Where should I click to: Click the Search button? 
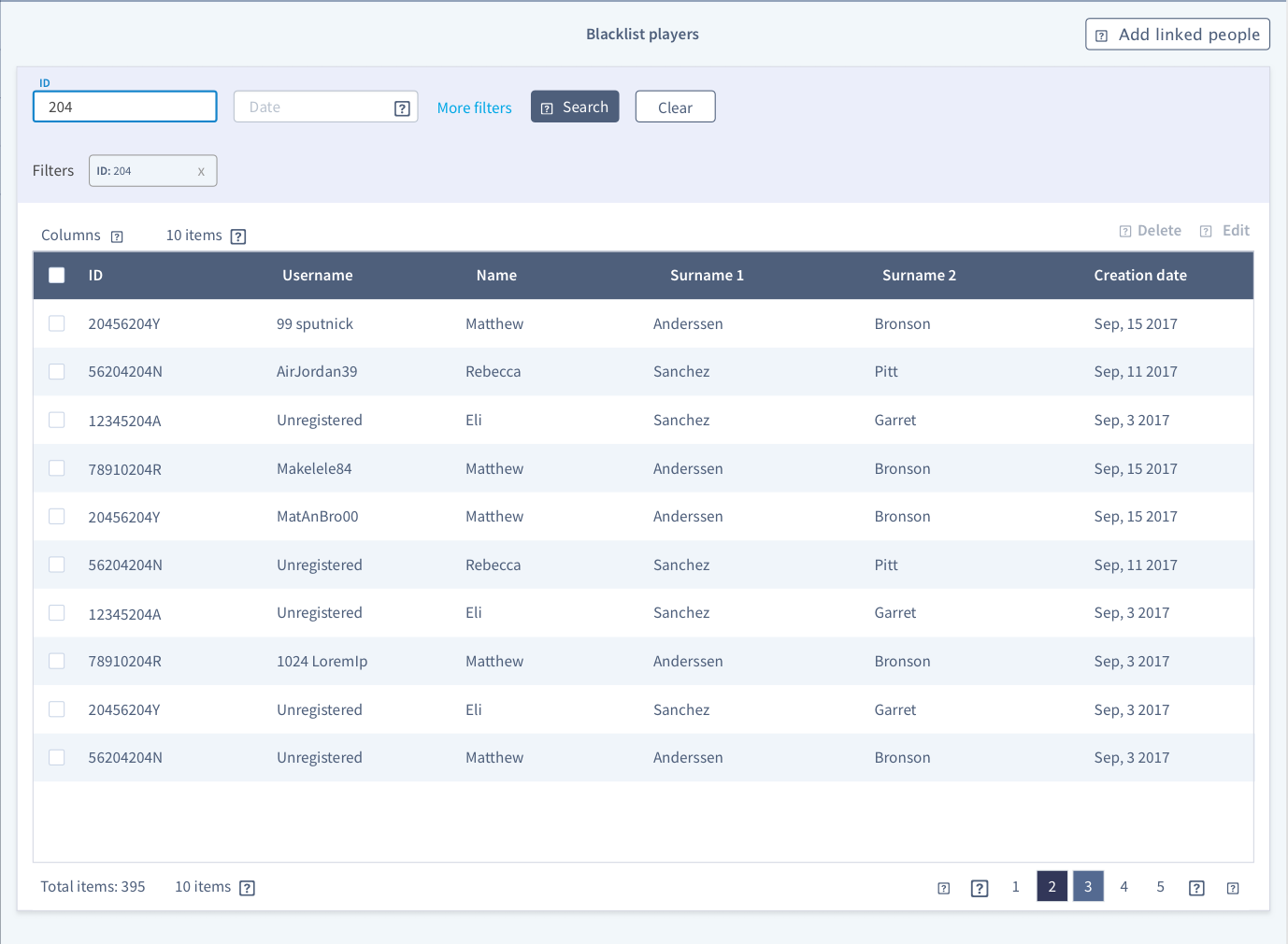click(575, 107)
